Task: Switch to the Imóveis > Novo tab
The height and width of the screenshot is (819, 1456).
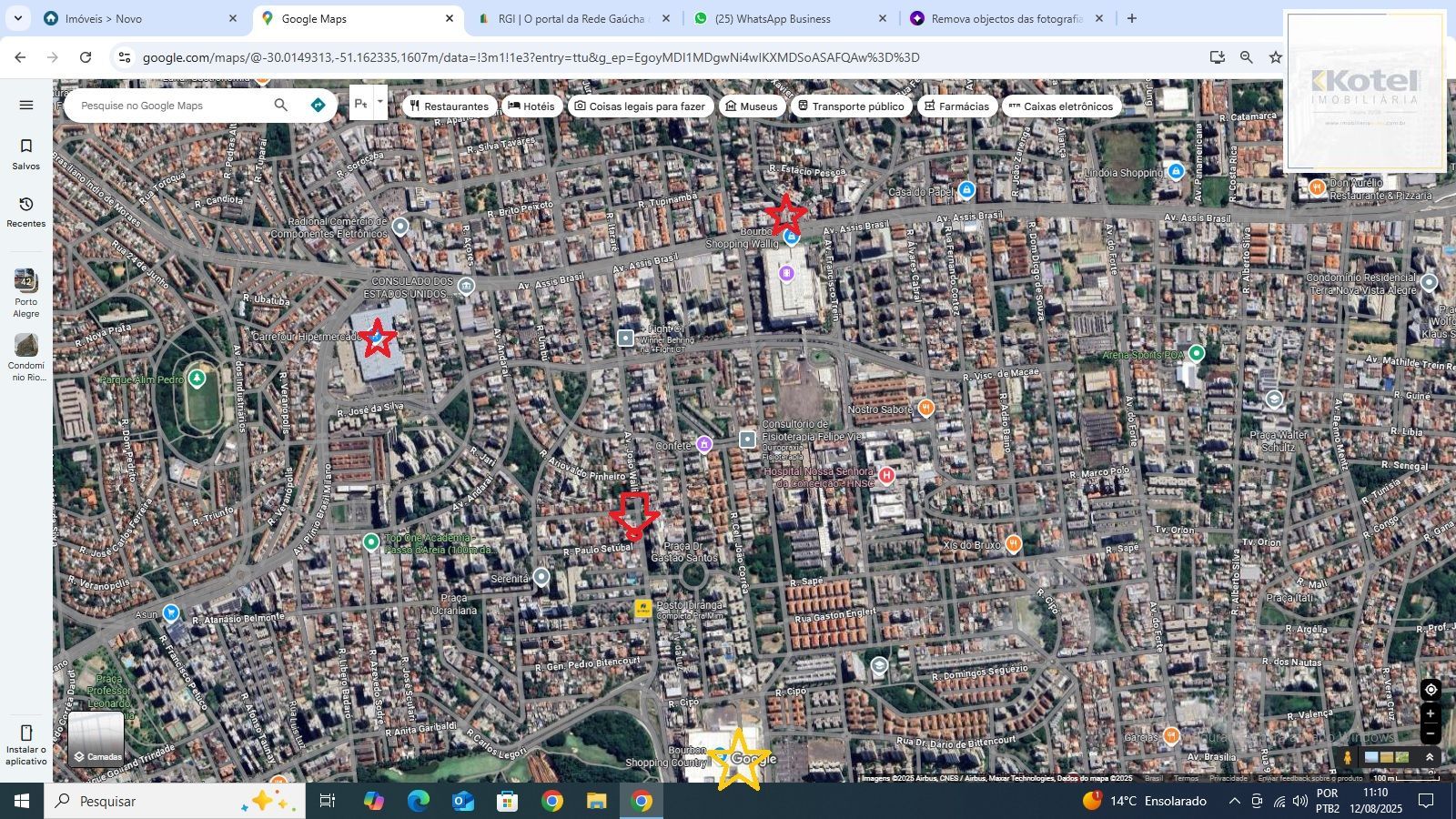Action: [x=141, y=18]
